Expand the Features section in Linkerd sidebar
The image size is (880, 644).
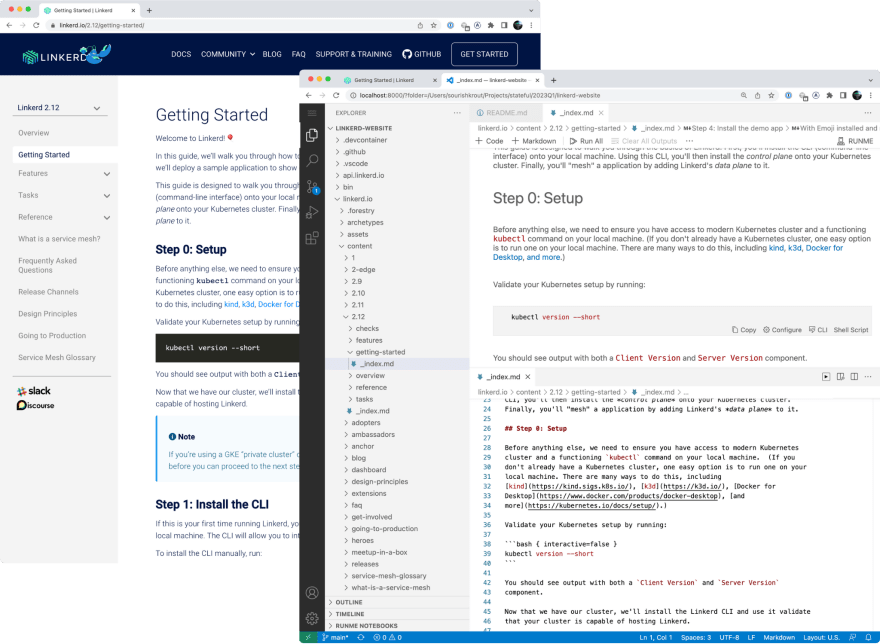coord(107,174)
